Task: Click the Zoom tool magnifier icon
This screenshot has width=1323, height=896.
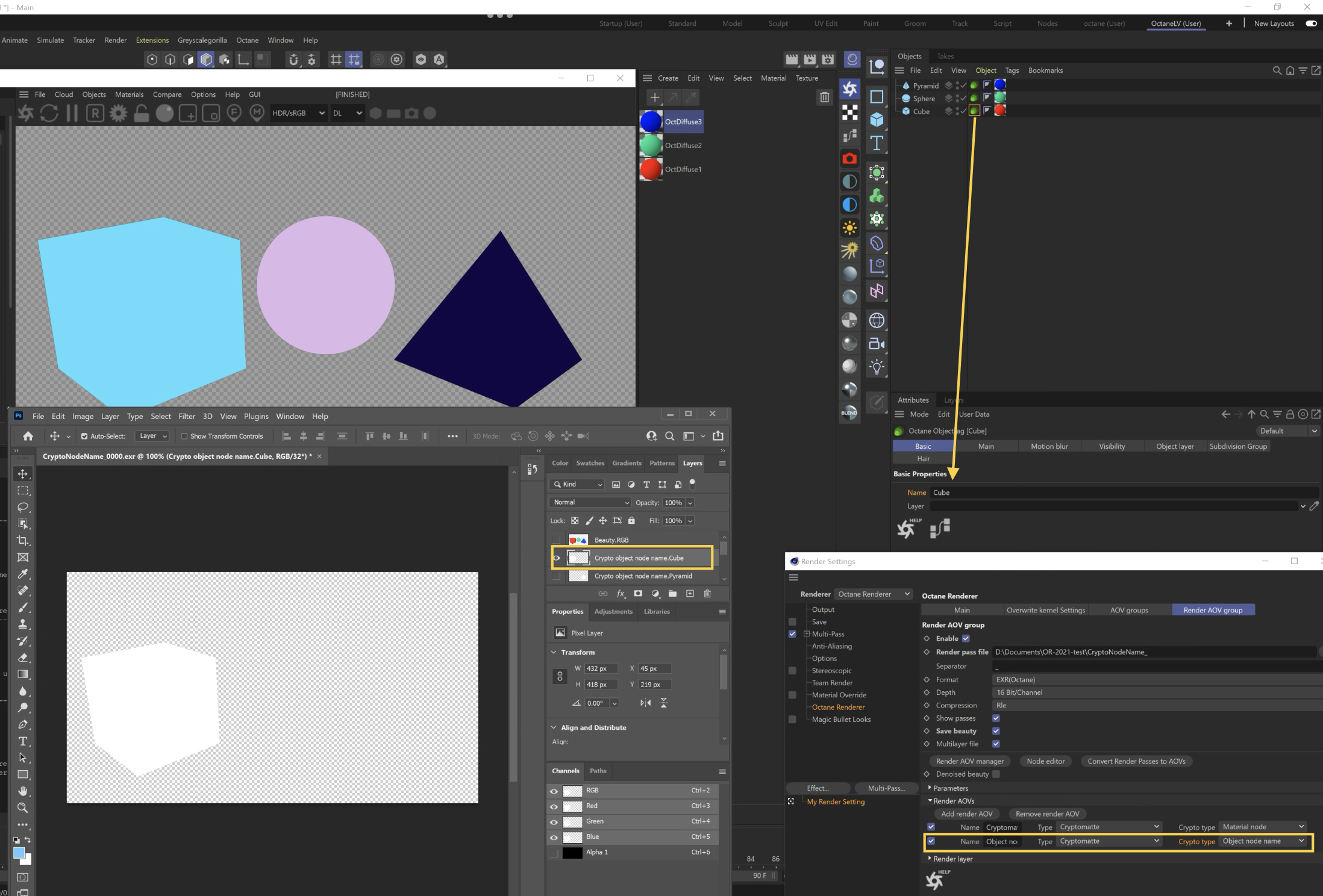Action: (23, 807)
